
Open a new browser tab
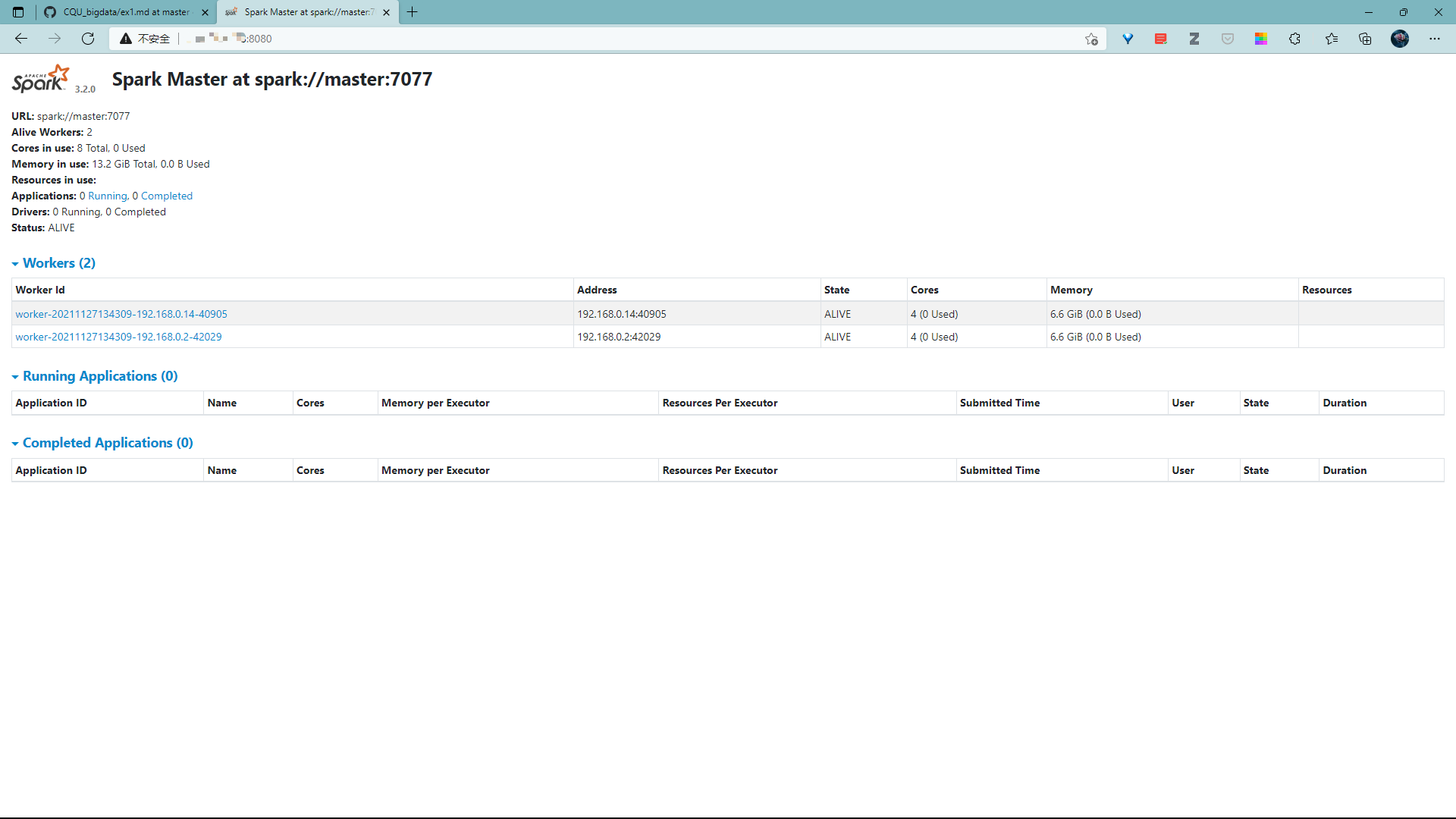[x=413, y=12]
